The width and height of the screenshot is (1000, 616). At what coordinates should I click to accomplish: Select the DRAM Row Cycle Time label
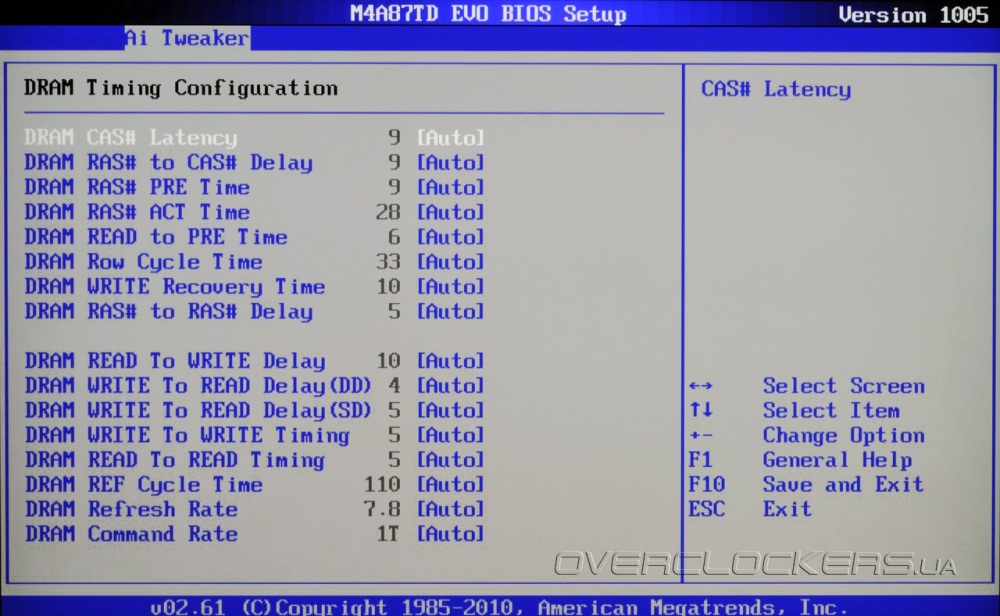click(143, 261)
